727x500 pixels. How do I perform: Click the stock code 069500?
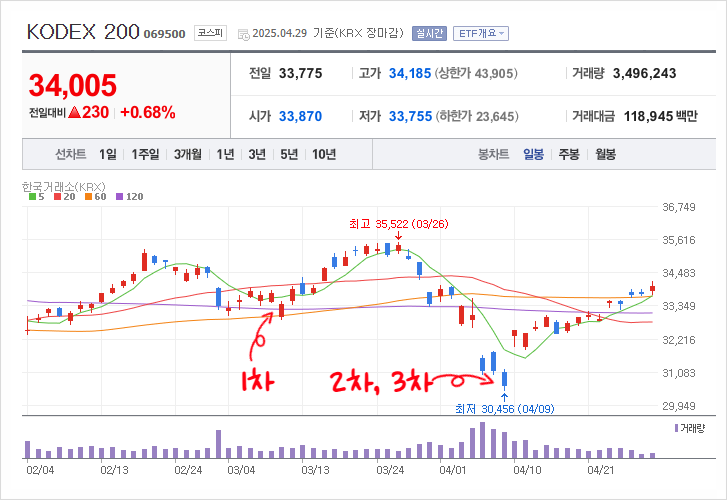coord(165,34)
